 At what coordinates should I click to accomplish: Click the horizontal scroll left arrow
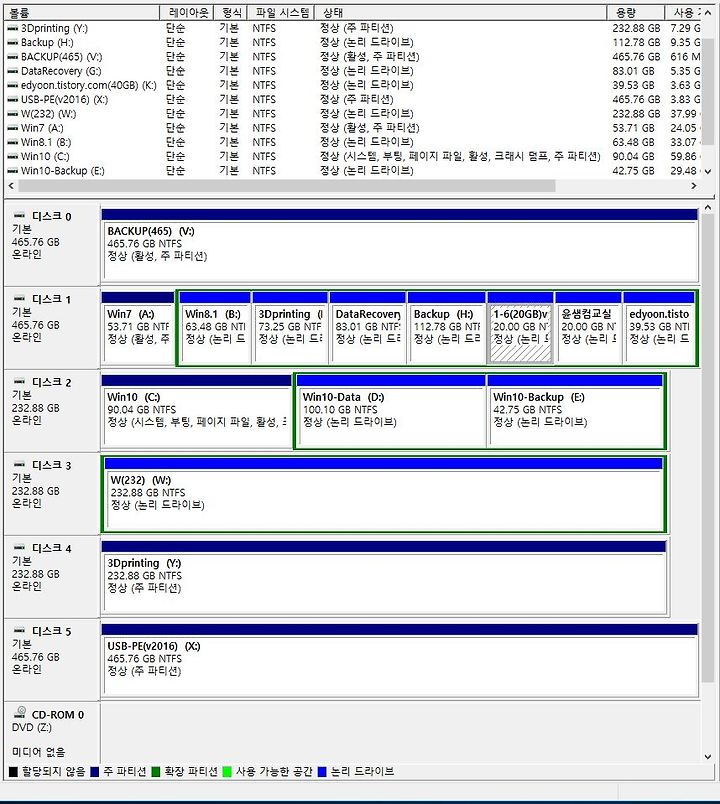pyautogui.click(x=11, y=186)
